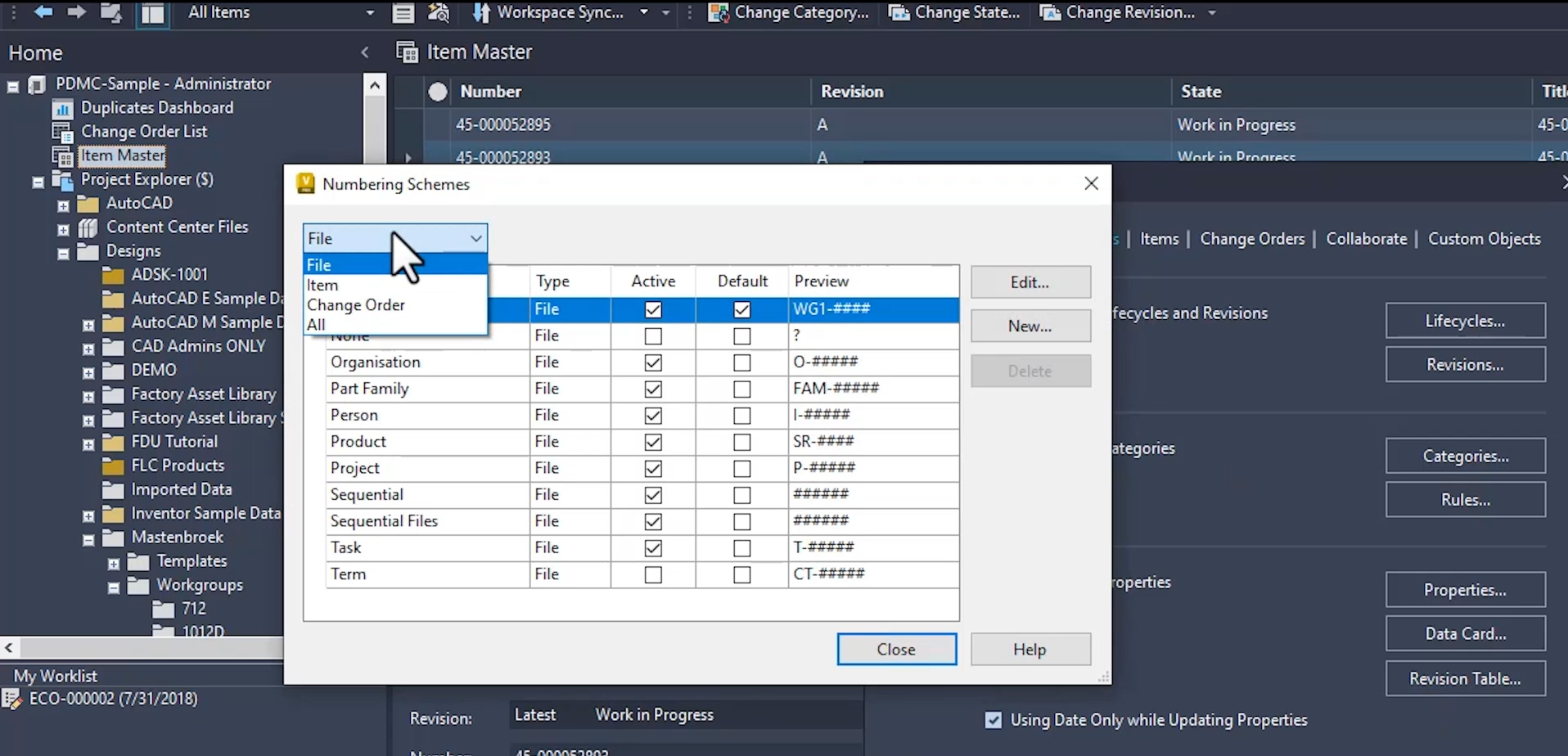Click the Item Master header icon

pyautogui.click(x=407, y=52)
